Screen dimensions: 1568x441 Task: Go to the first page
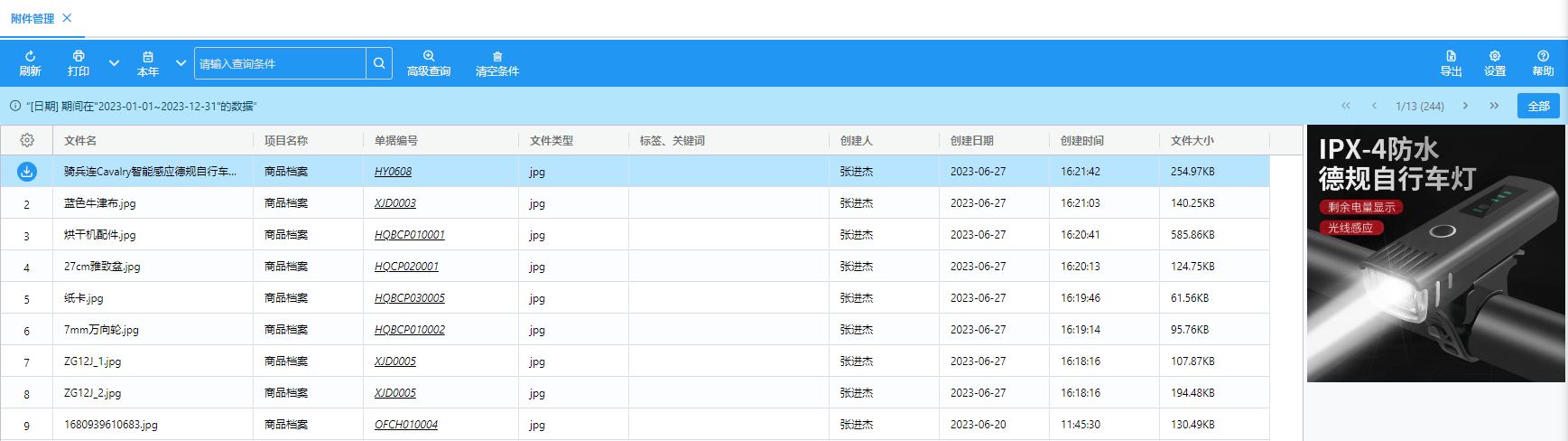point(1345,106)
